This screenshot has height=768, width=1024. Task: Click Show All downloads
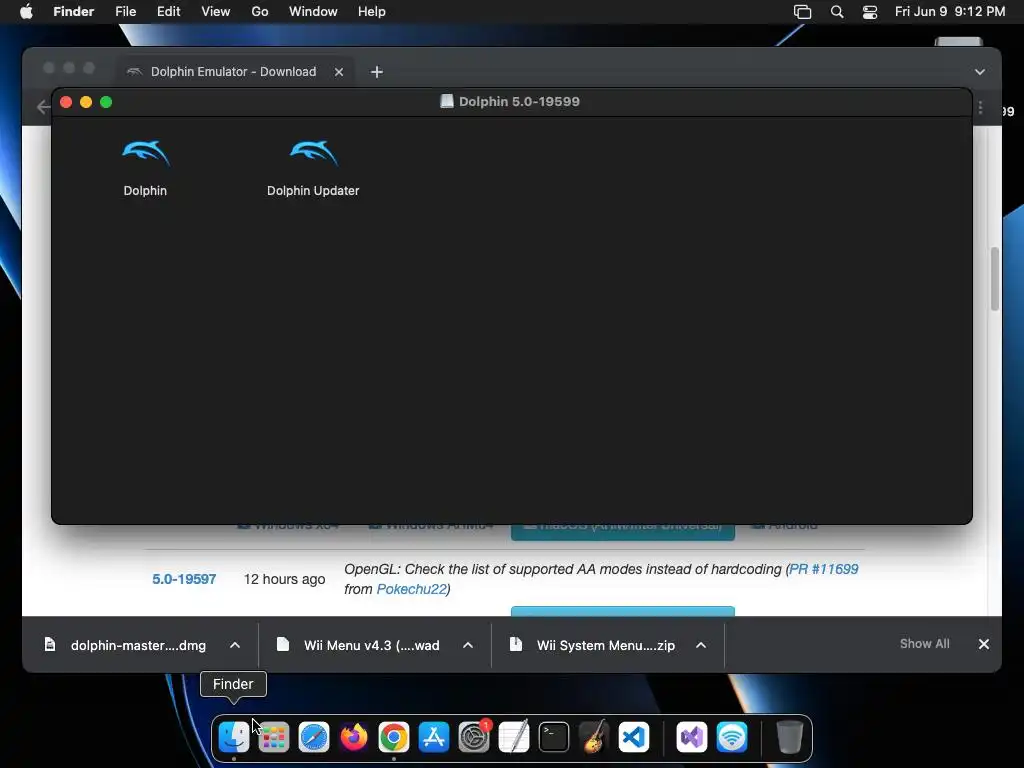click(x=925, y=644)
